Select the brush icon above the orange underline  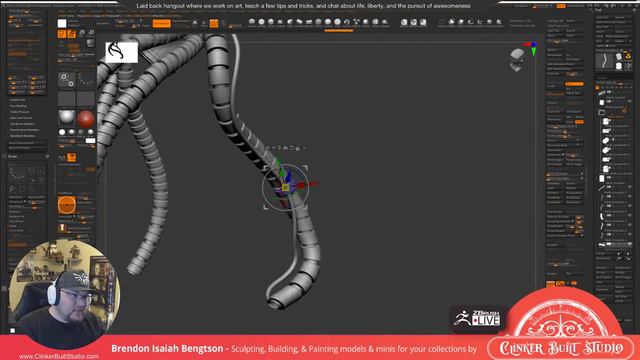[338, 22]
